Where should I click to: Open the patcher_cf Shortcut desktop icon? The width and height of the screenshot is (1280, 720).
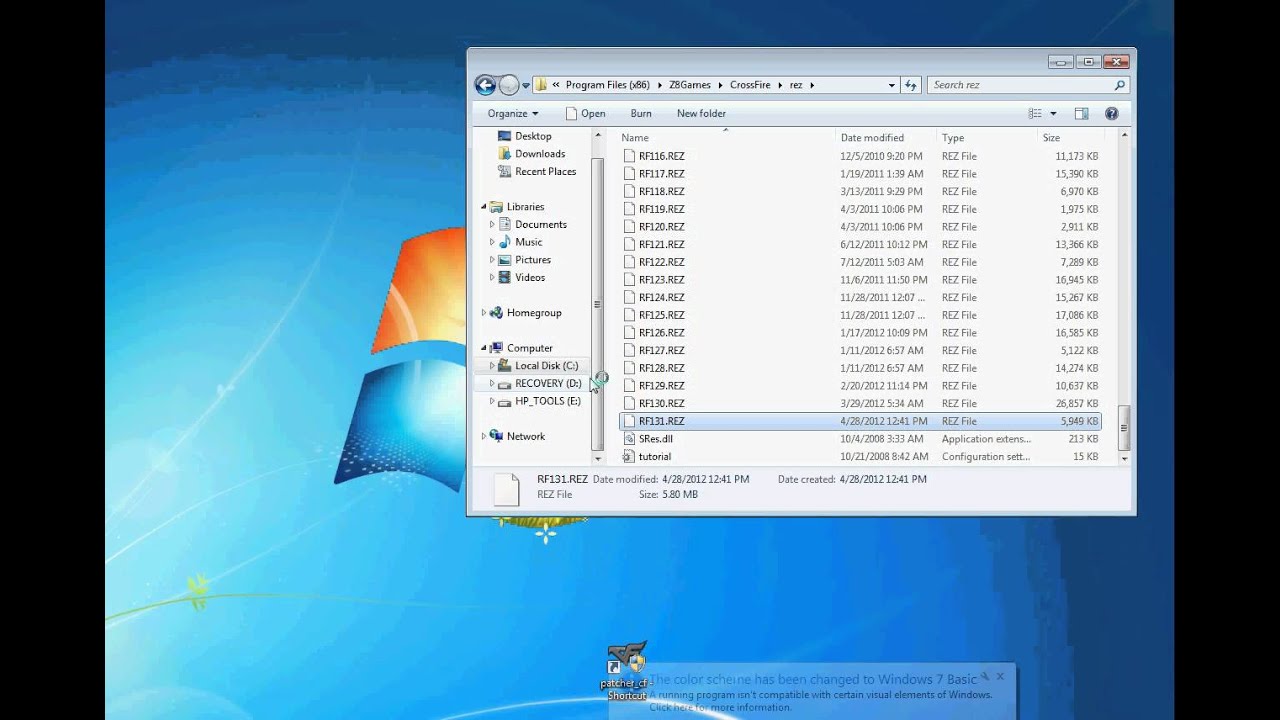click(626, 672)
